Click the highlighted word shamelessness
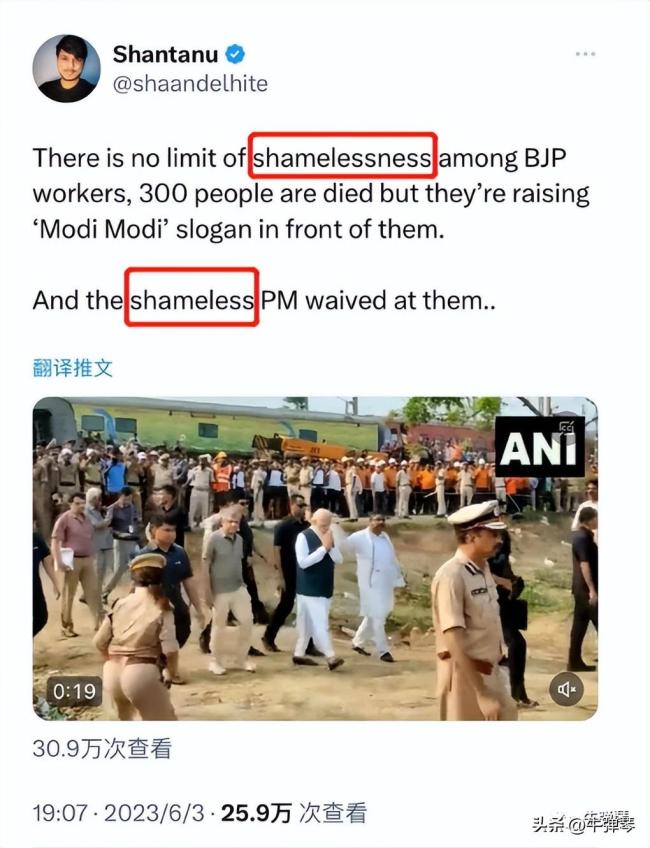This screenshot has width=650, height=848. [342, 158]
